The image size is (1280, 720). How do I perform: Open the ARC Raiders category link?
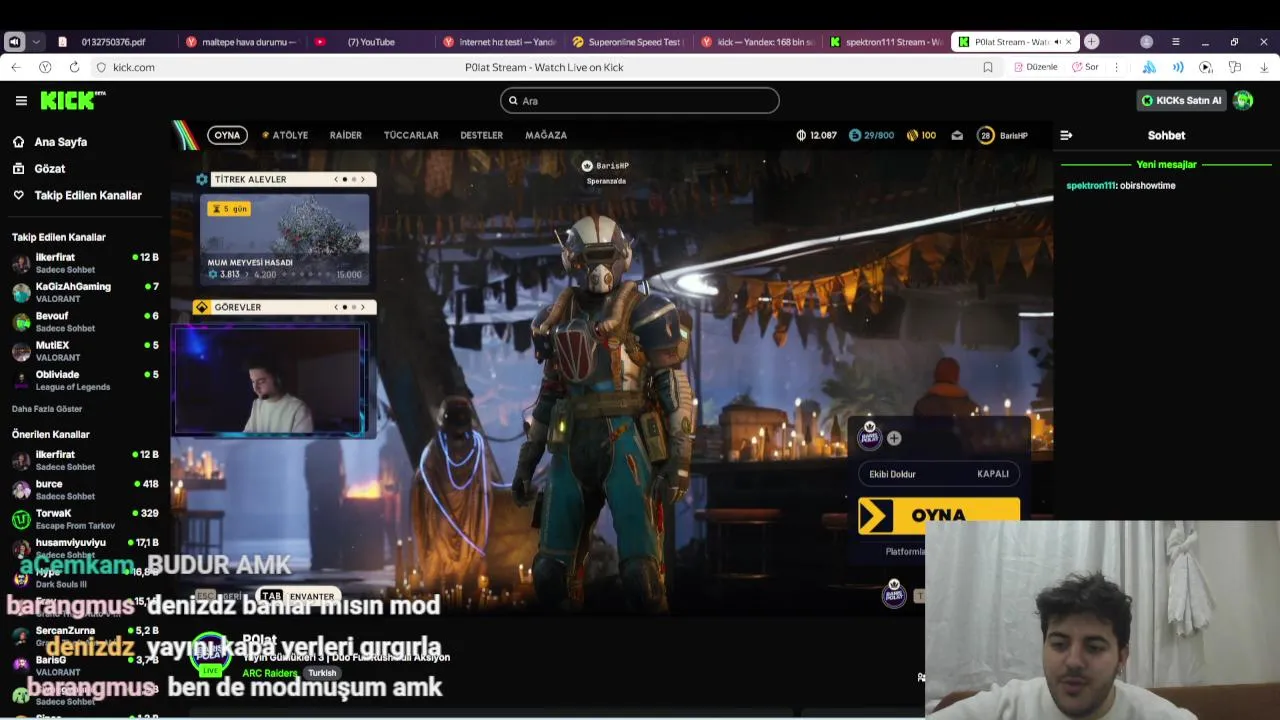[x=270, y=673]
